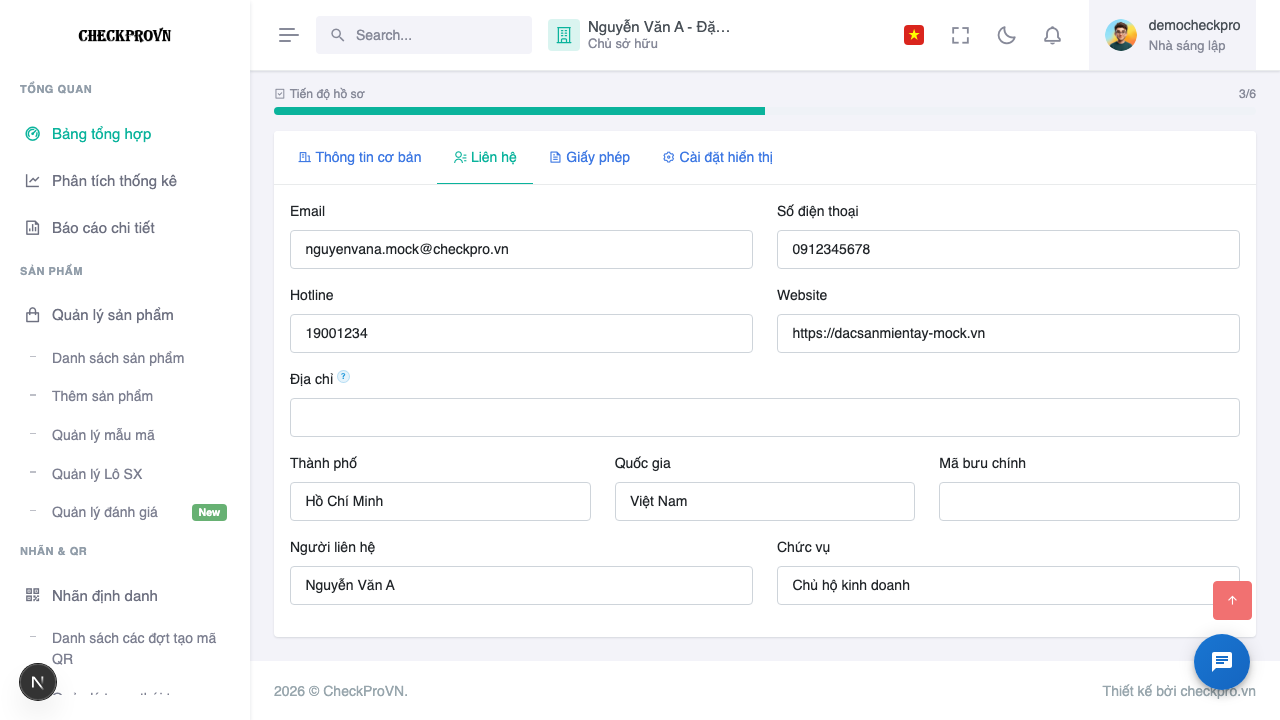1280x720 pixels.
Task: Click the Phân tích thống kê chart icon
Action: pyautogui.click(x=33, y=181)
